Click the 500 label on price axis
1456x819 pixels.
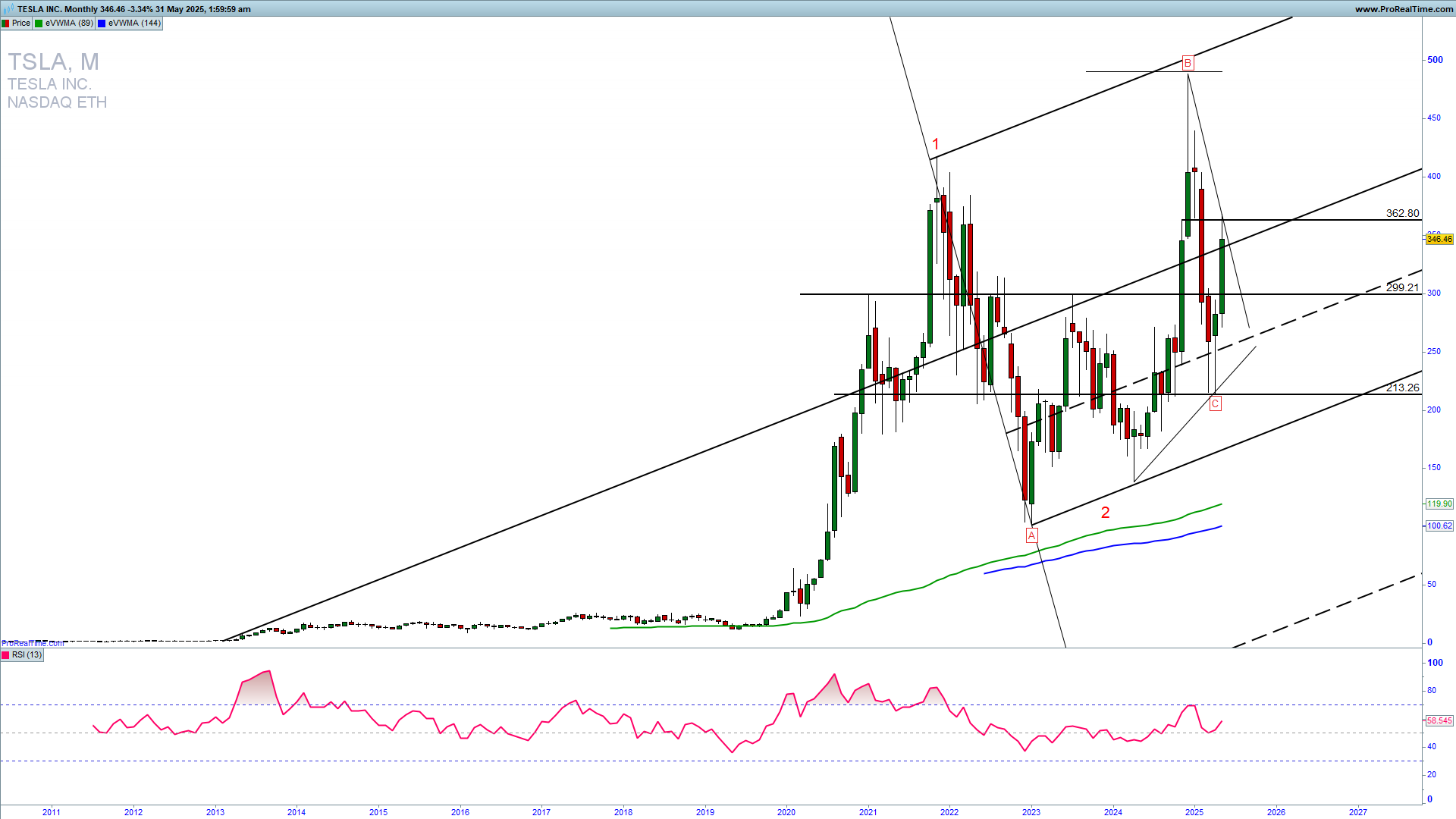tap(1435, 60)
